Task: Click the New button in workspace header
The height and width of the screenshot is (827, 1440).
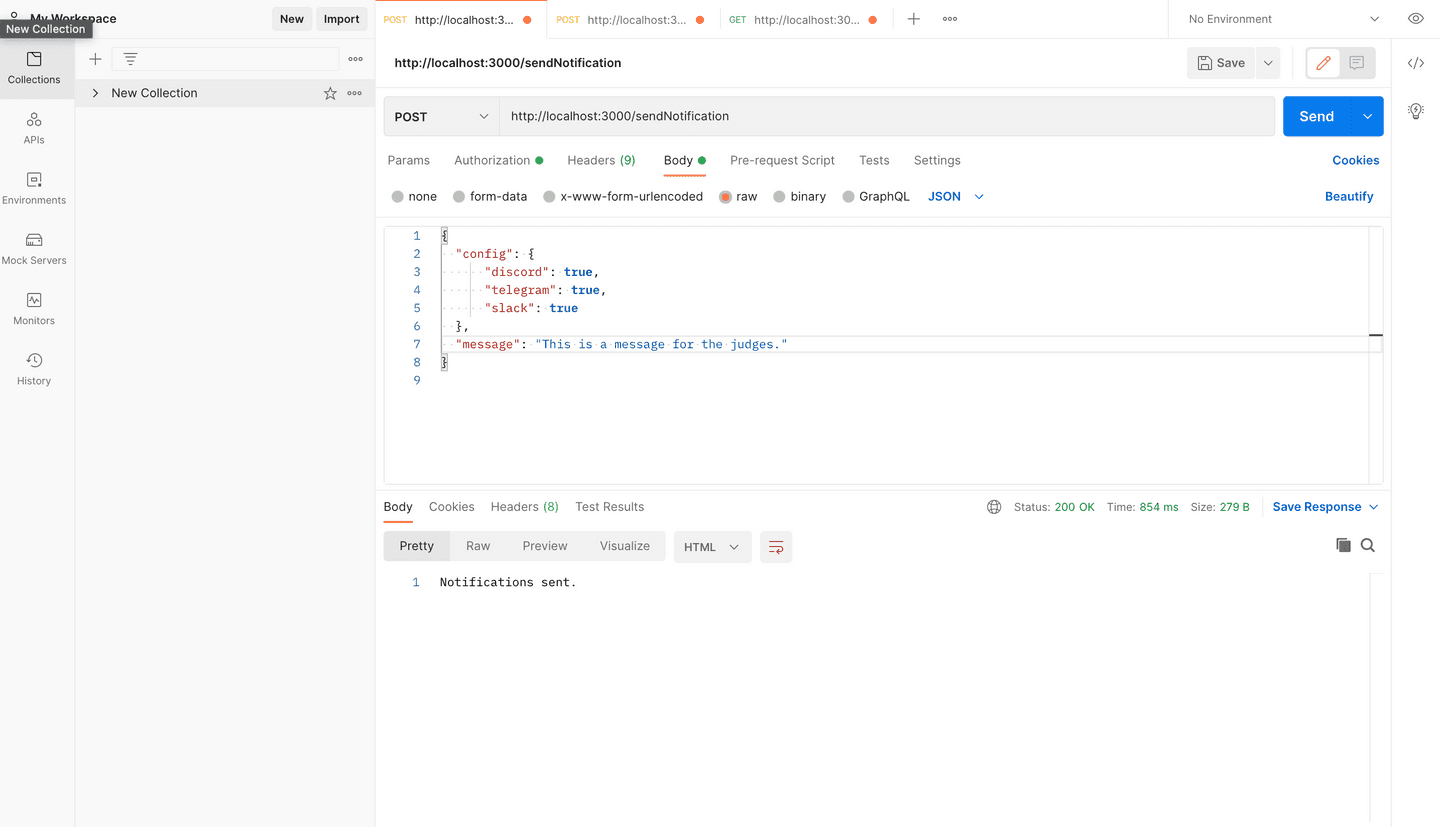Action: 292,19
